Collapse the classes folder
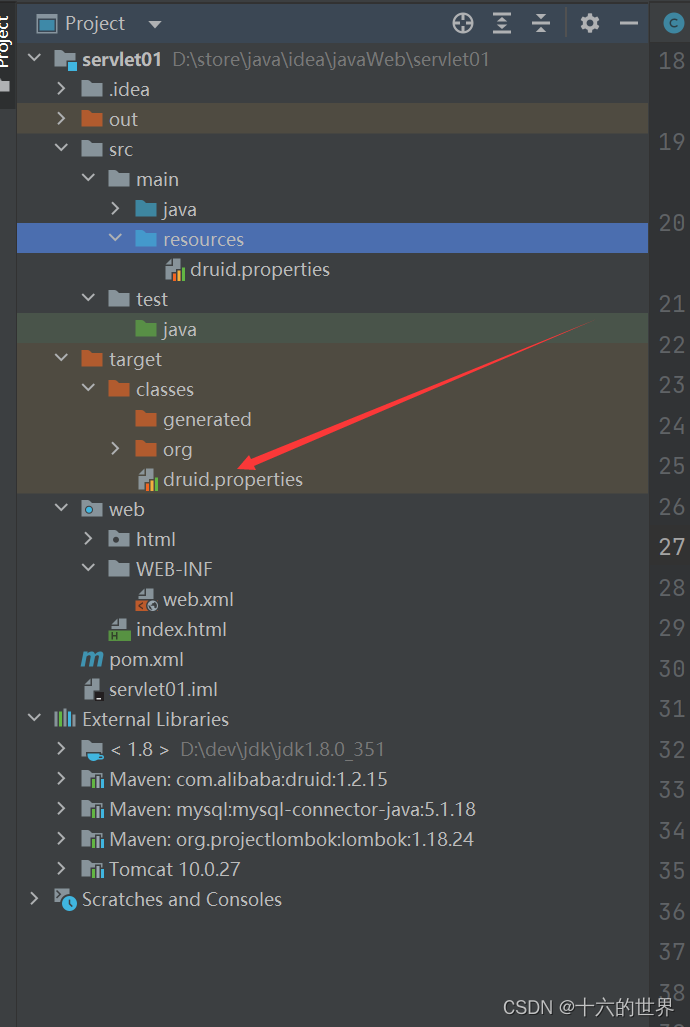Image resolution: width=690 pixels, height=1027 pixels. [88, 389]
